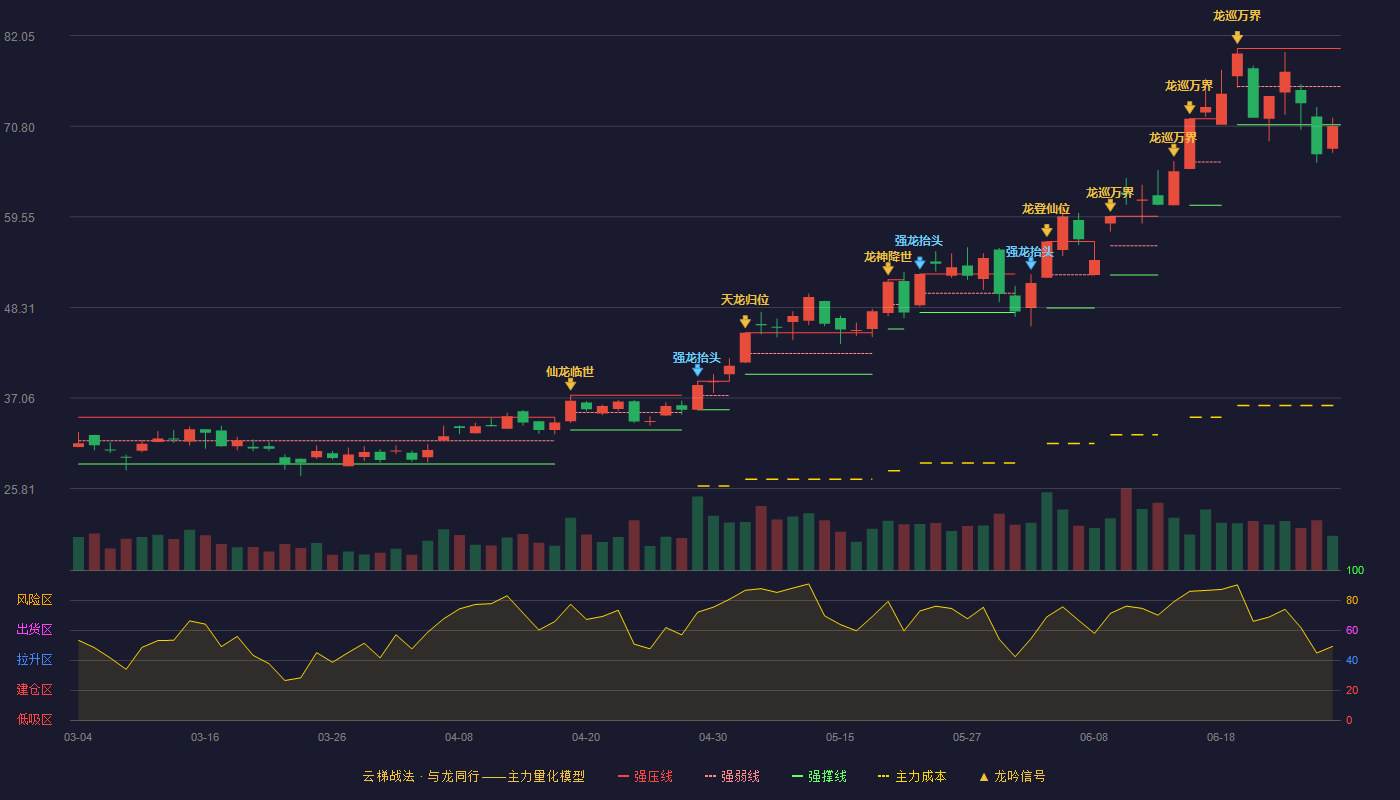Screen dimensions: 1400x800
Task: Click the 05-15 date label
Action: coord(840,737)
